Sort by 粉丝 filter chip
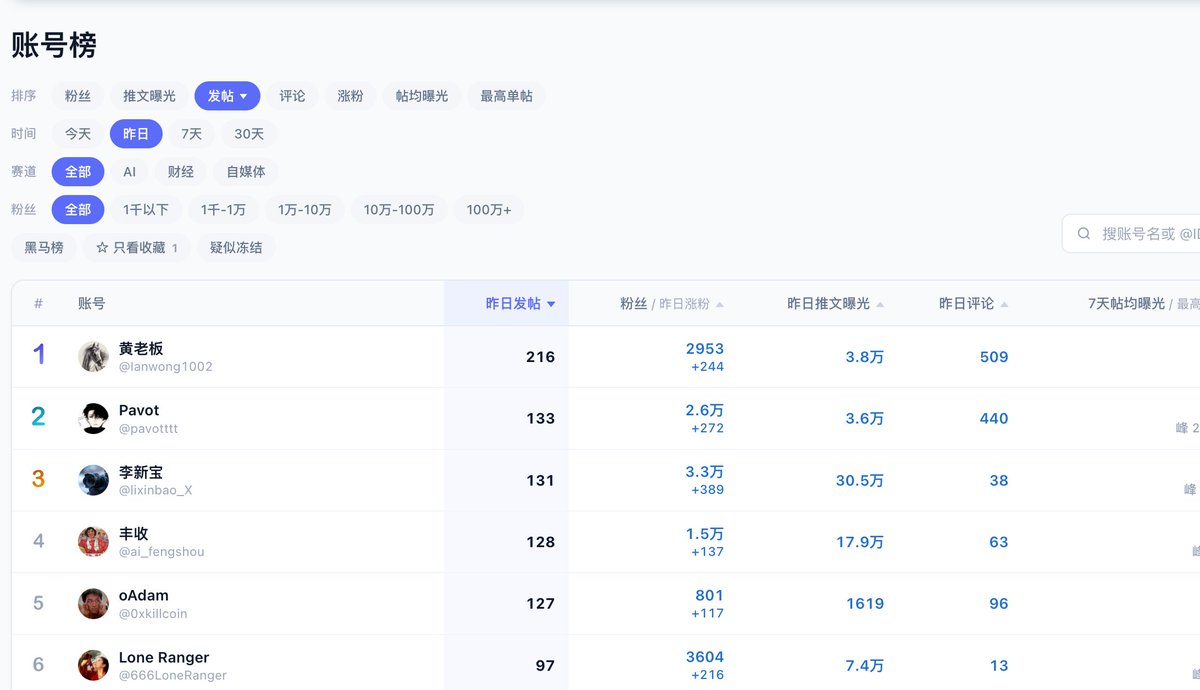Screen dimensions: 1200x690 [78, 96]
